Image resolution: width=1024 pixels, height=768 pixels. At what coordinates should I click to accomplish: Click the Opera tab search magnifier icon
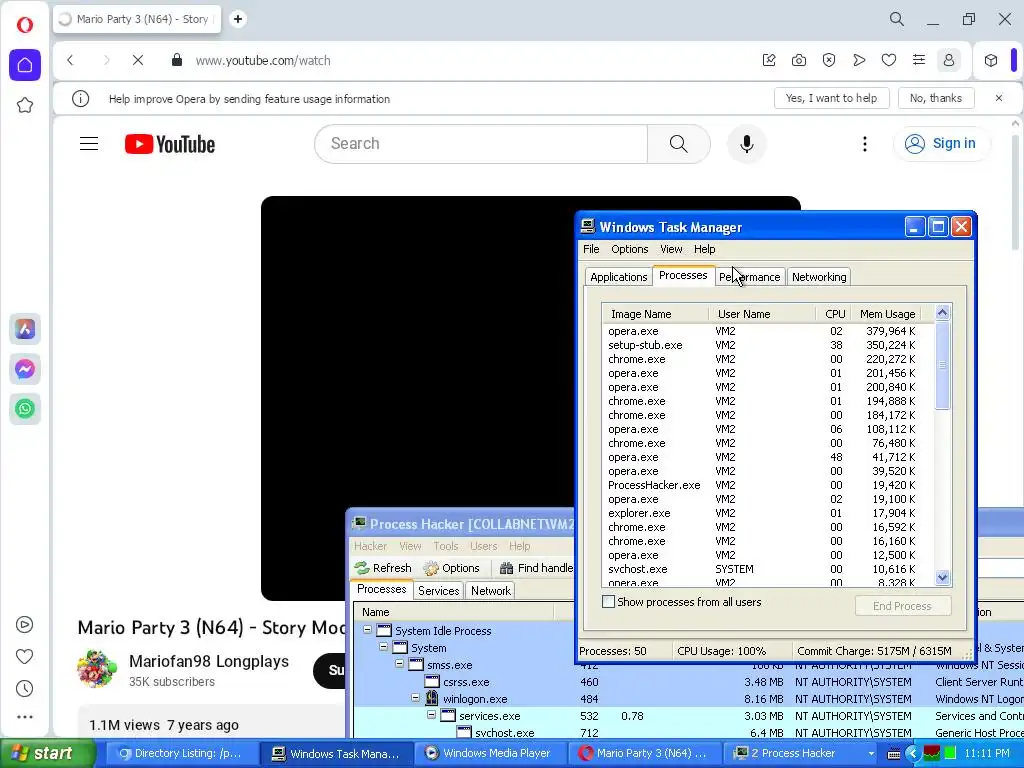(x=897, y=19)
